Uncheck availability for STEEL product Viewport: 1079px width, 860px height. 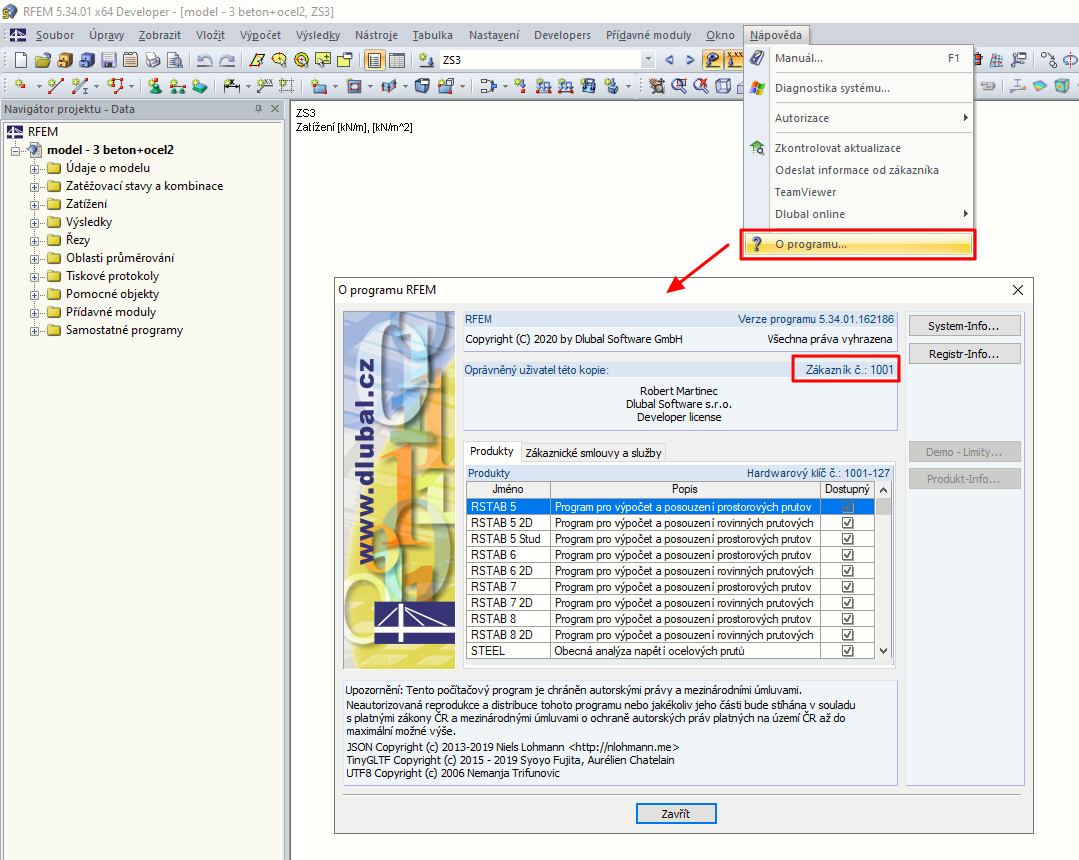848,650
